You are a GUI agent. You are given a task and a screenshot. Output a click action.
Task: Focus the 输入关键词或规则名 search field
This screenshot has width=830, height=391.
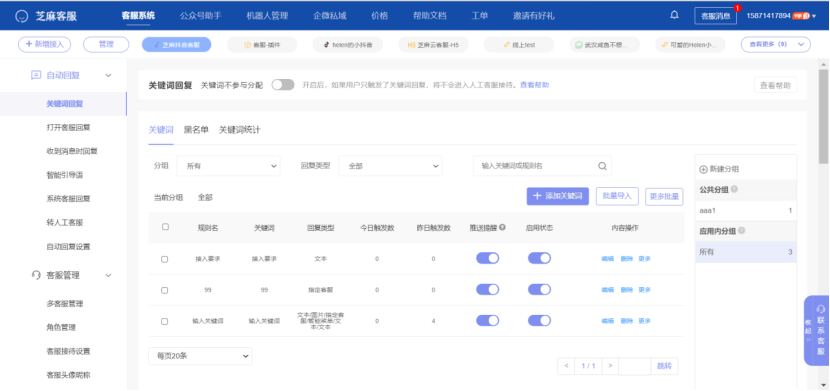click(542, 166)
